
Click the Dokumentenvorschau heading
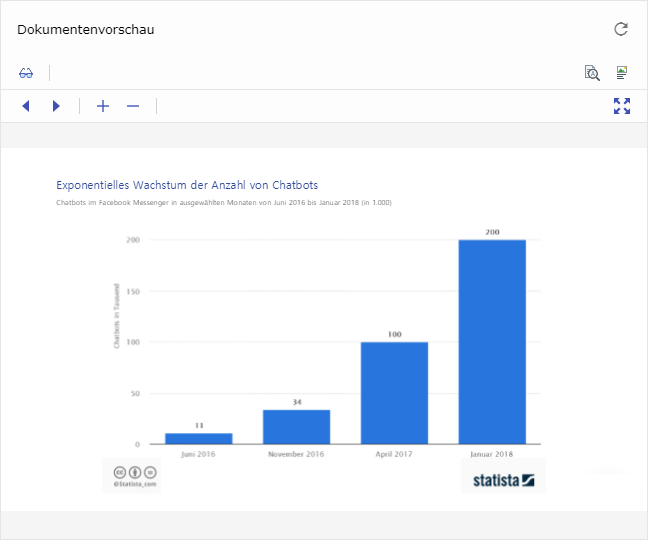pos(86,29)
